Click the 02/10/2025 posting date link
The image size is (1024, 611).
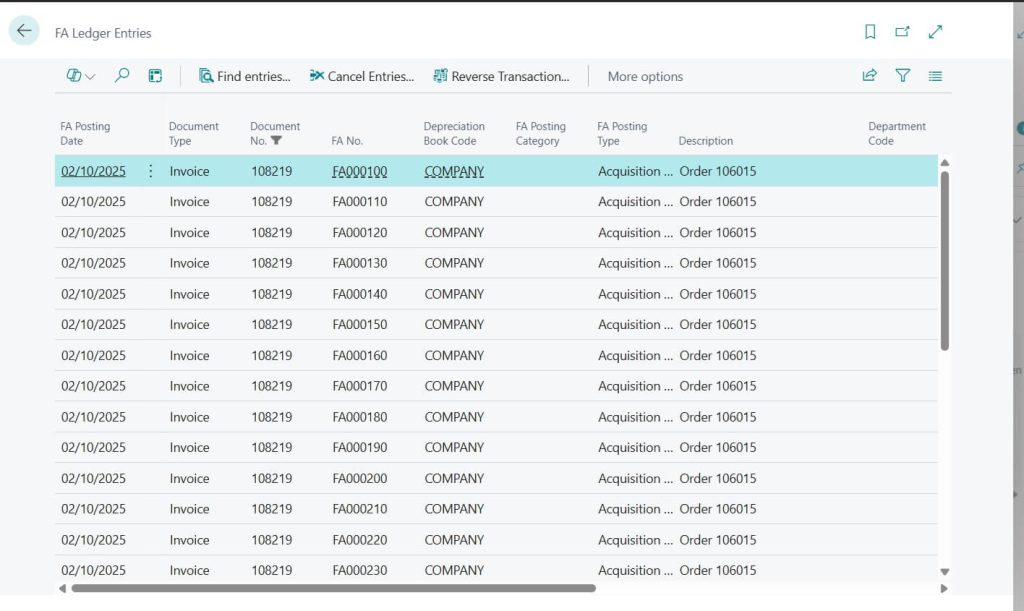pyautogui.click(x=93, y=171)
